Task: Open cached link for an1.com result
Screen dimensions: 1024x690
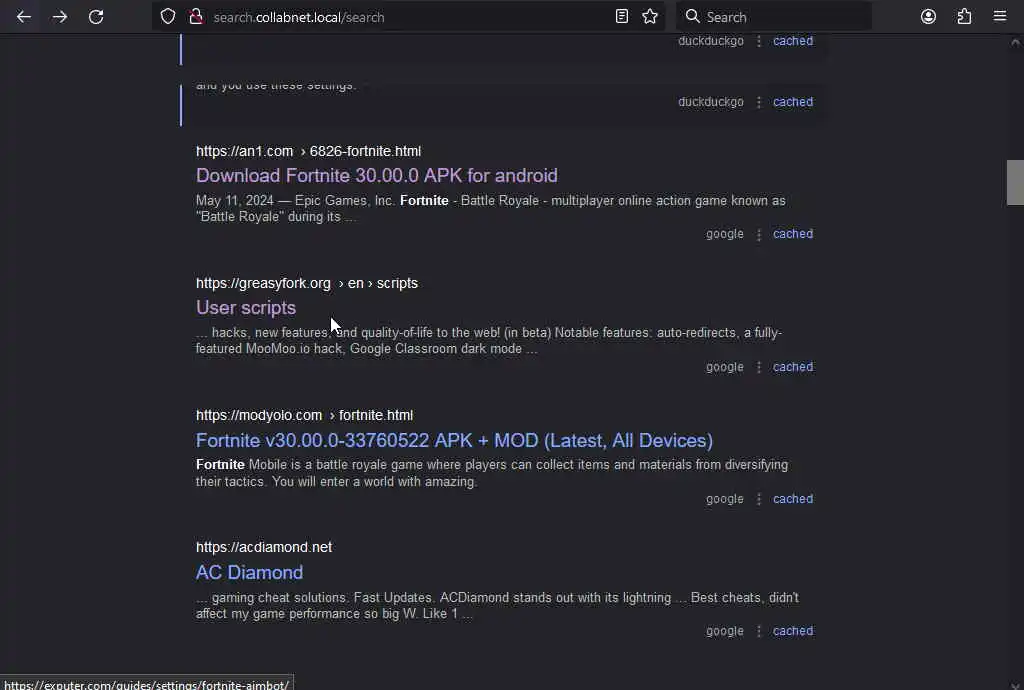Action: (x=793, y=234)
